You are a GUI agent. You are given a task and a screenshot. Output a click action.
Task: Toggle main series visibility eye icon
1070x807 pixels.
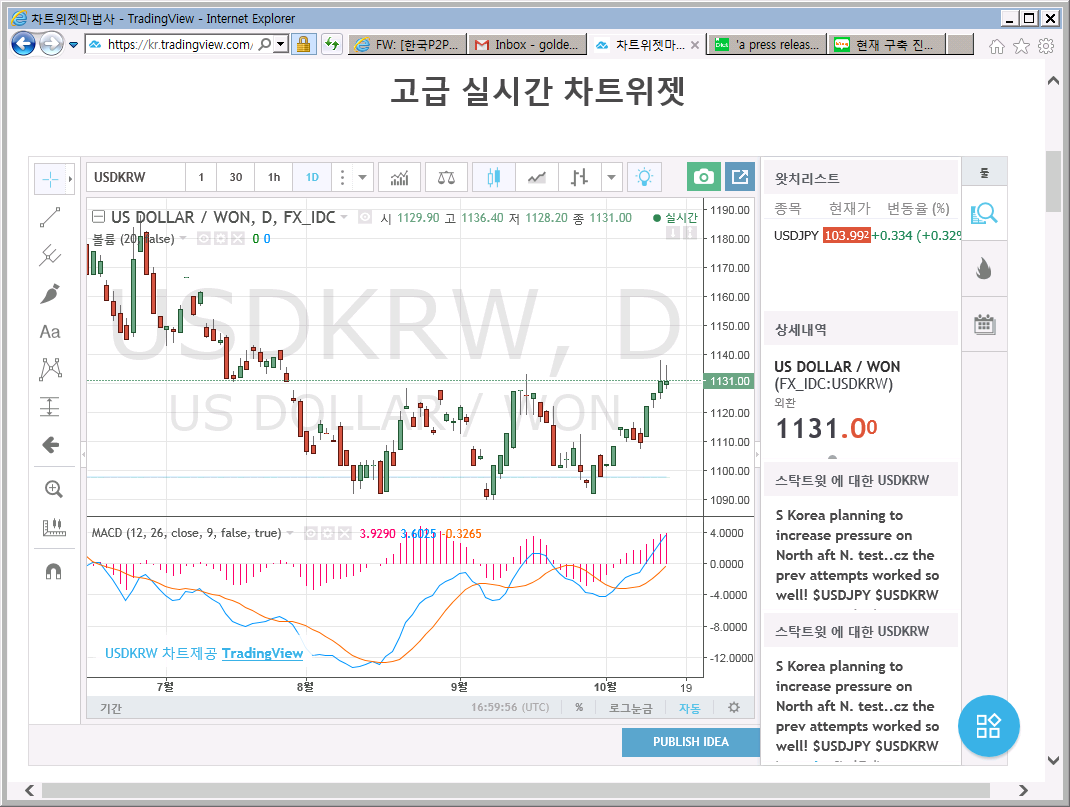click(365, 218)
